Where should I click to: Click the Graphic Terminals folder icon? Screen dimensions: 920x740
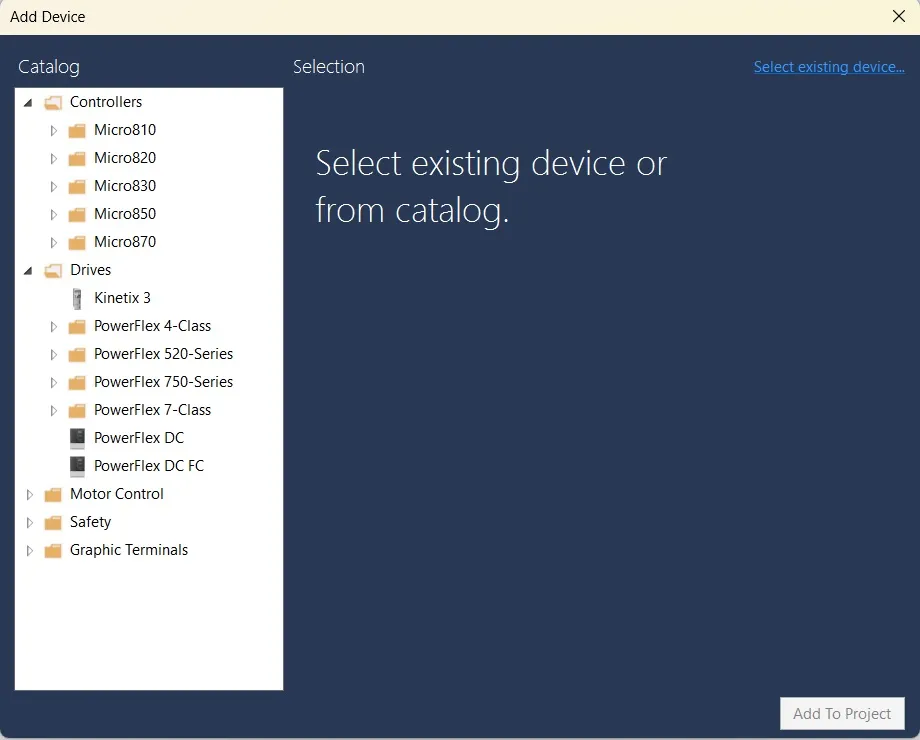tap(52, 549)
